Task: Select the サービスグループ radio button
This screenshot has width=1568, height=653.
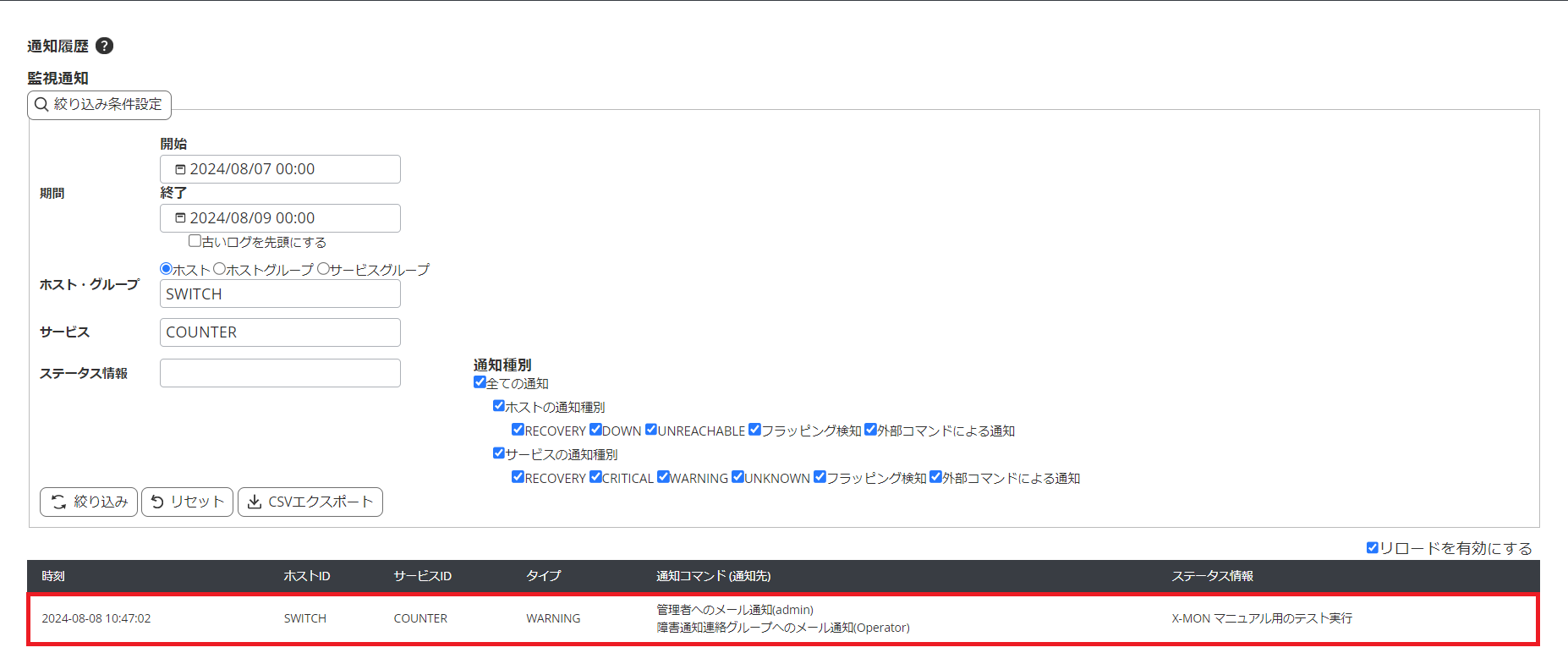Action: [323, 269]
